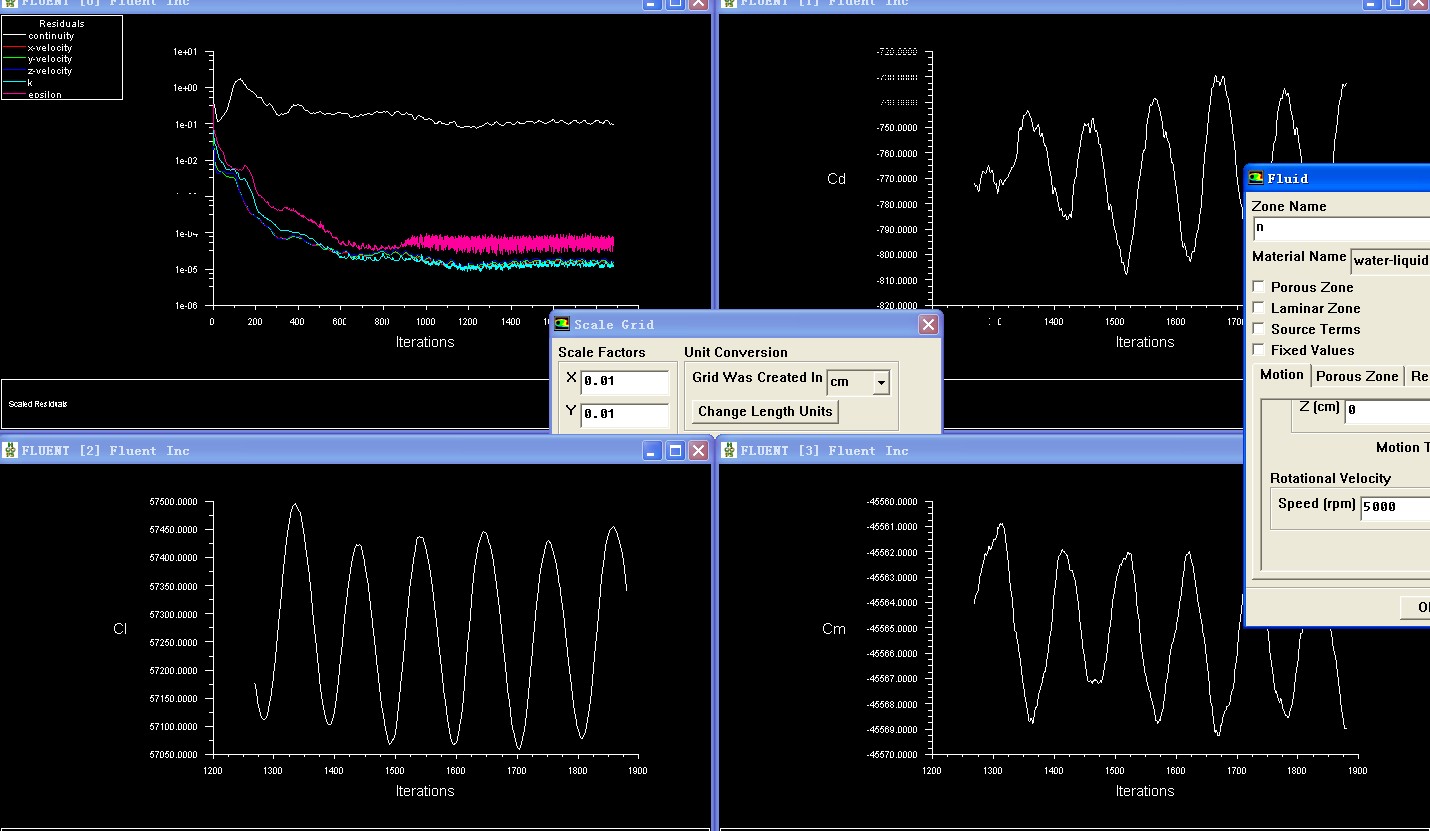The image size is (1430, 831).
Task: Close the Scale Grid dialog
Action: (928, 324)
